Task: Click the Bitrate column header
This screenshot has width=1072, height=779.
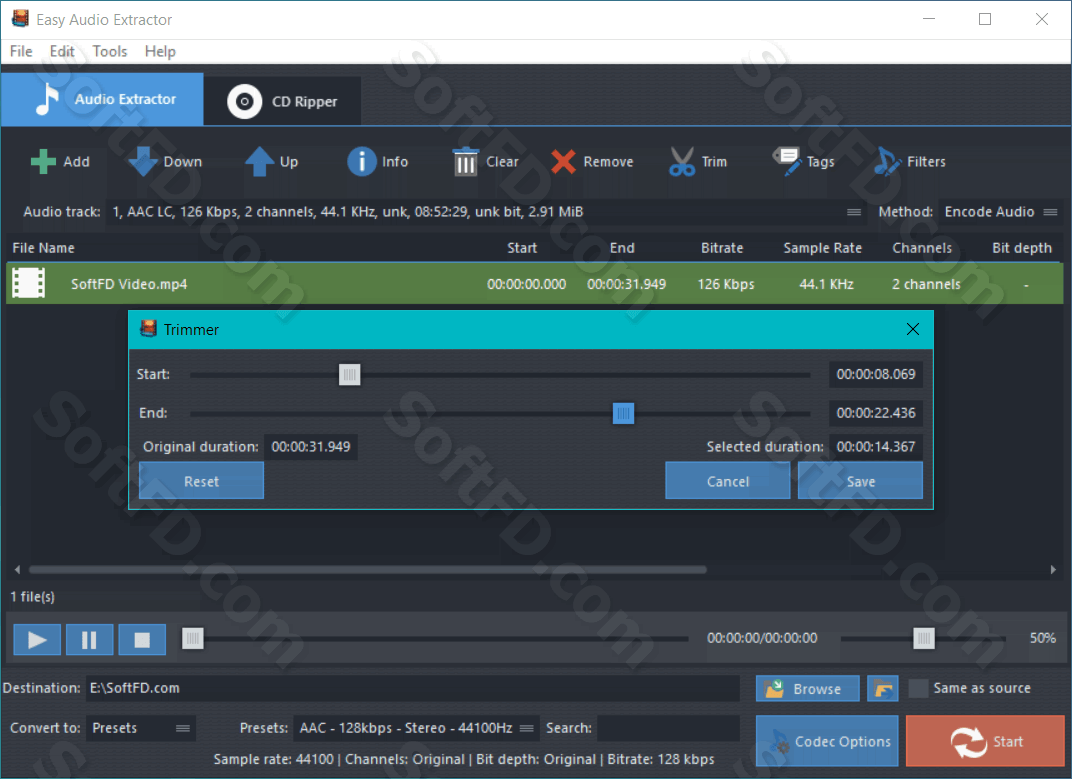Action: pos(722,248)
